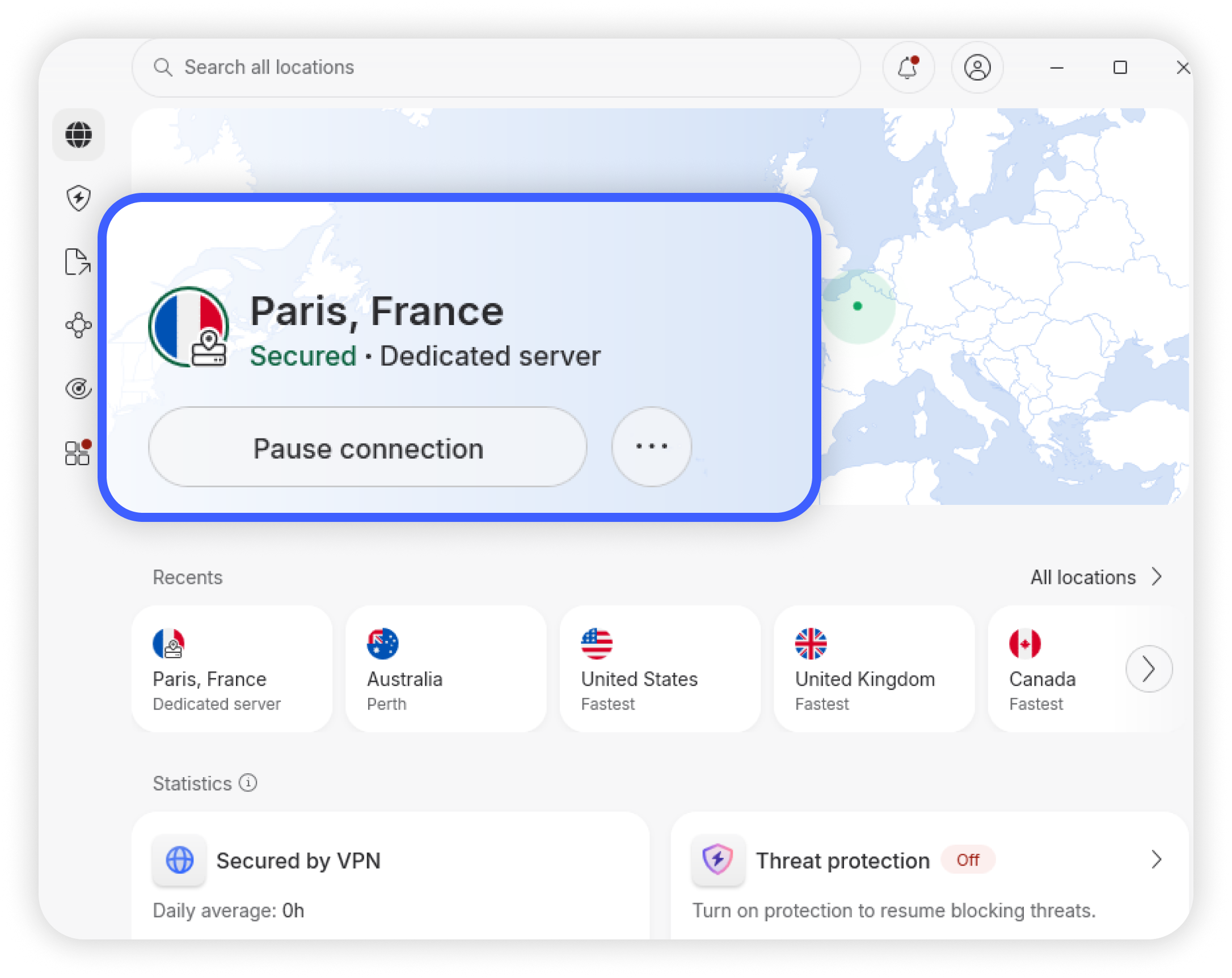Open the three-dots more options button

click(x=651, y=447)
